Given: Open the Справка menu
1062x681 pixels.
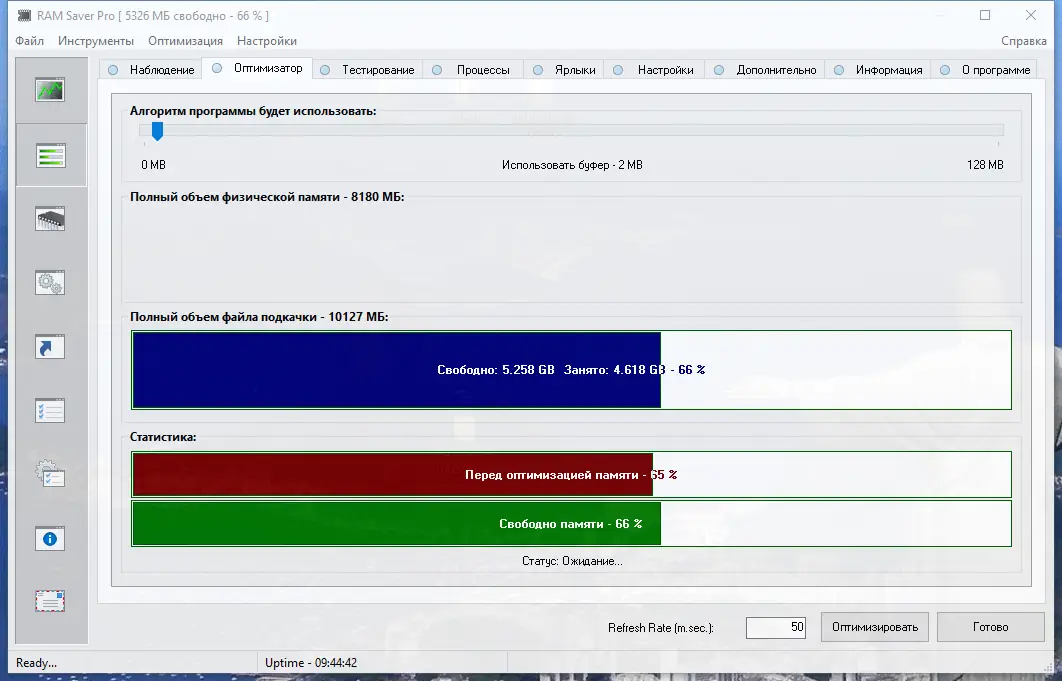Looking at the screenshot, I should pyautogui.click(x=1023, y=41).
